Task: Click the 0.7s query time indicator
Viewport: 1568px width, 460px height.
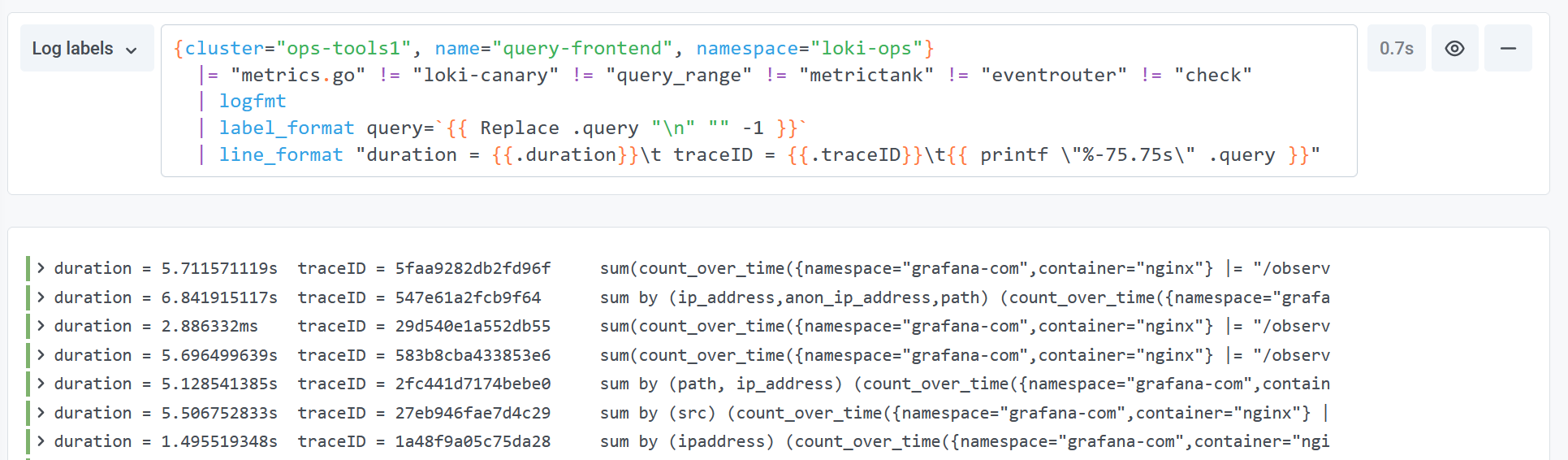Action: [x=1396, y=49]
